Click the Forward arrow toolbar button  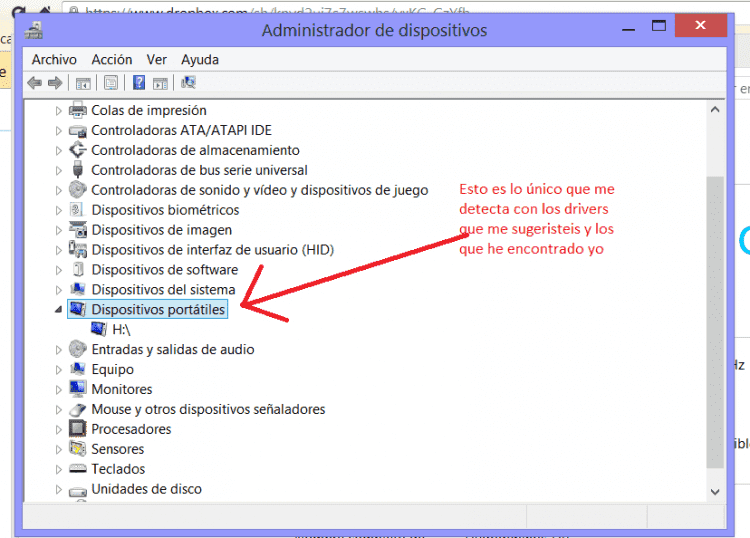55,83
